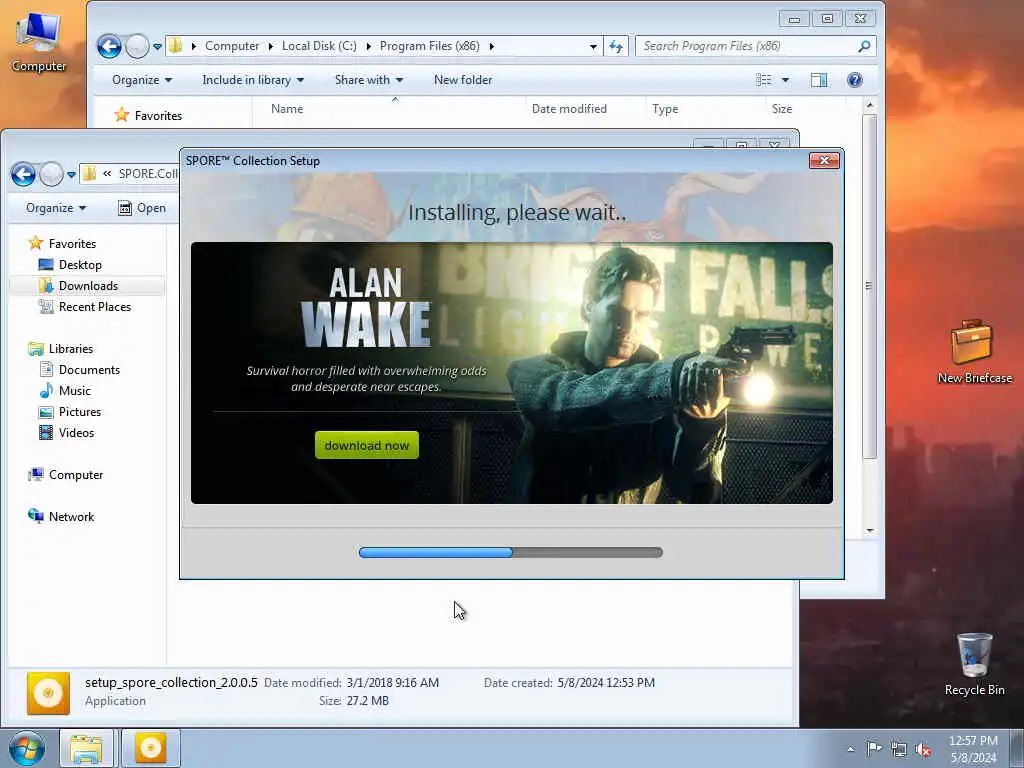Viewport: 1024px width, 768px height.
Task: Sort by Date modified column header
Action: click(584, 109)
